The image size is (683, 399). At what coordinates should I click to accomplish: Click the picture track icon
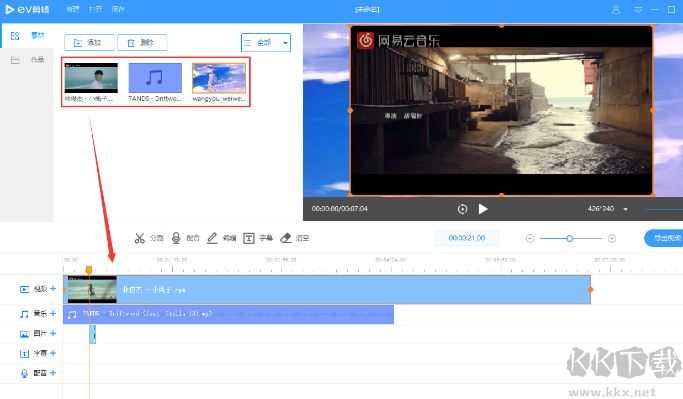[x=24, y=334]
